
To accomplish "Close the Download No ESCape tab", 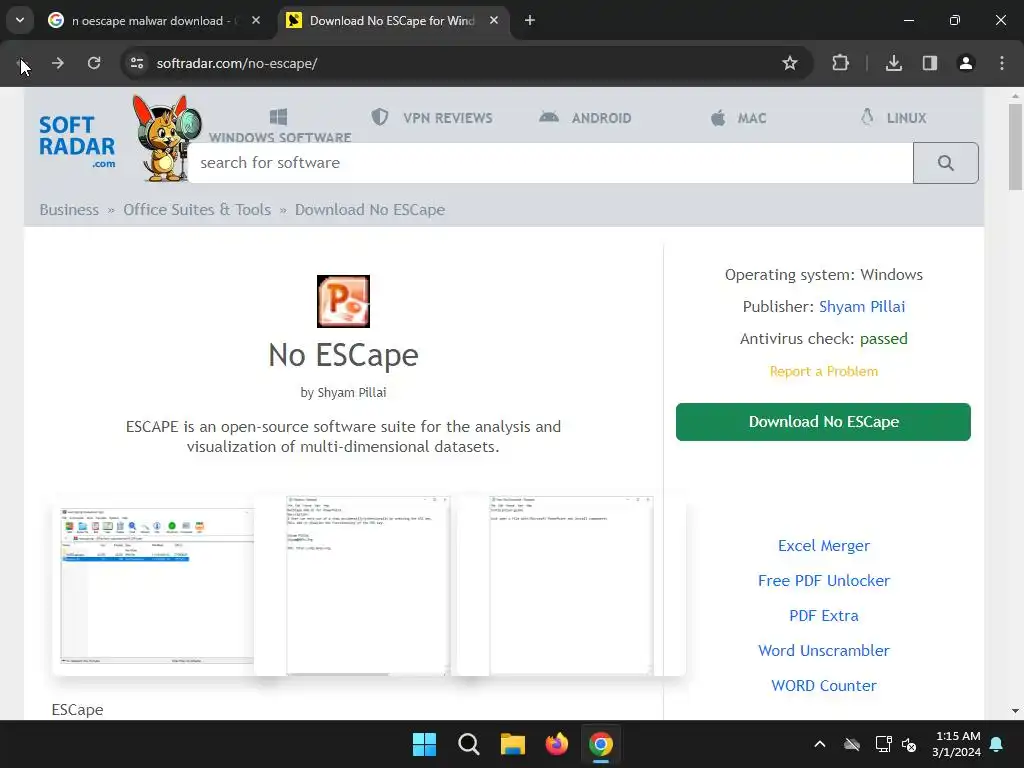I will (x=494, y=20).
